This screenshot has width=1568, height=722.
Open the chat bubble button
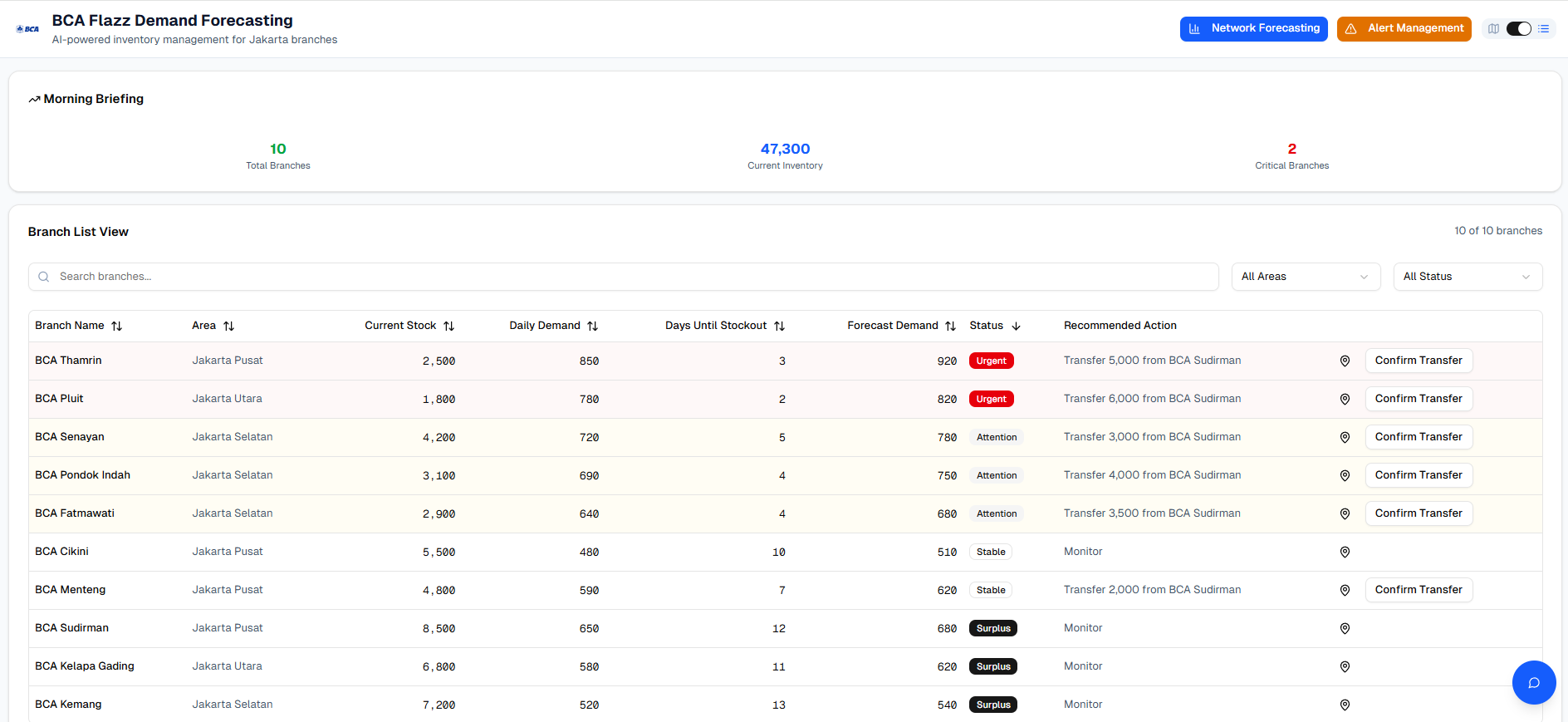click(x=1534, y=682)
